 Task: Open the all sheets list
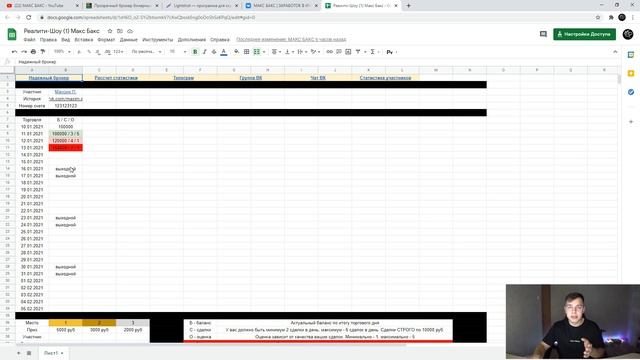[29, 353]
